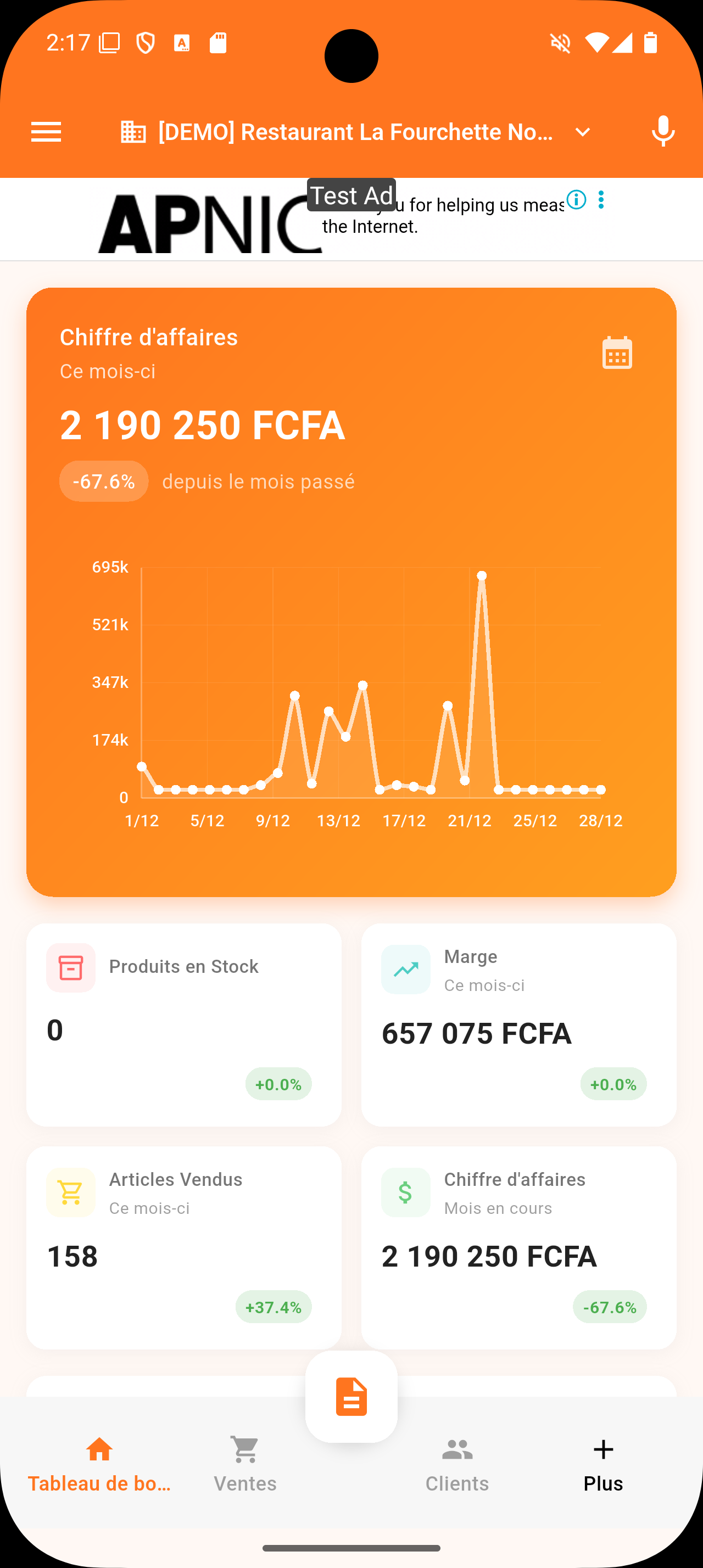Viewport: 703px width, 1568px height.
Task: Tap the Marge trend-line icon
Action: (405, 968)
